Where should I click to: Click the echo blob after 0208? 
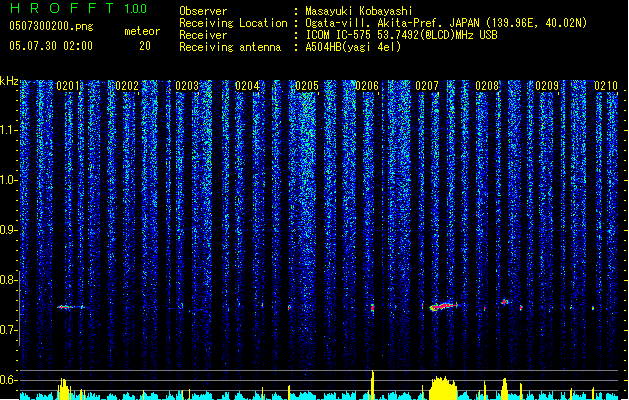pyautogui.click(x=505, y=302)
